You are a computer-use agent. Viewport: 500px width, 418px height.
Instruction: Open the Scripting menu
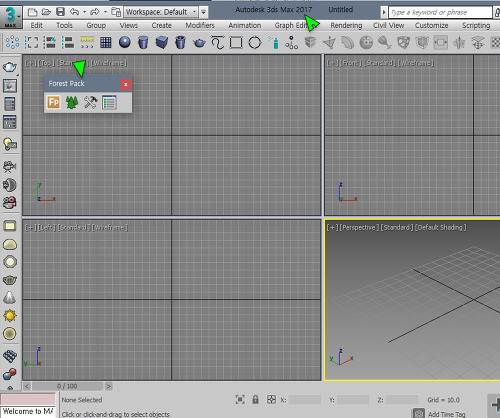[x=476, y=25]
